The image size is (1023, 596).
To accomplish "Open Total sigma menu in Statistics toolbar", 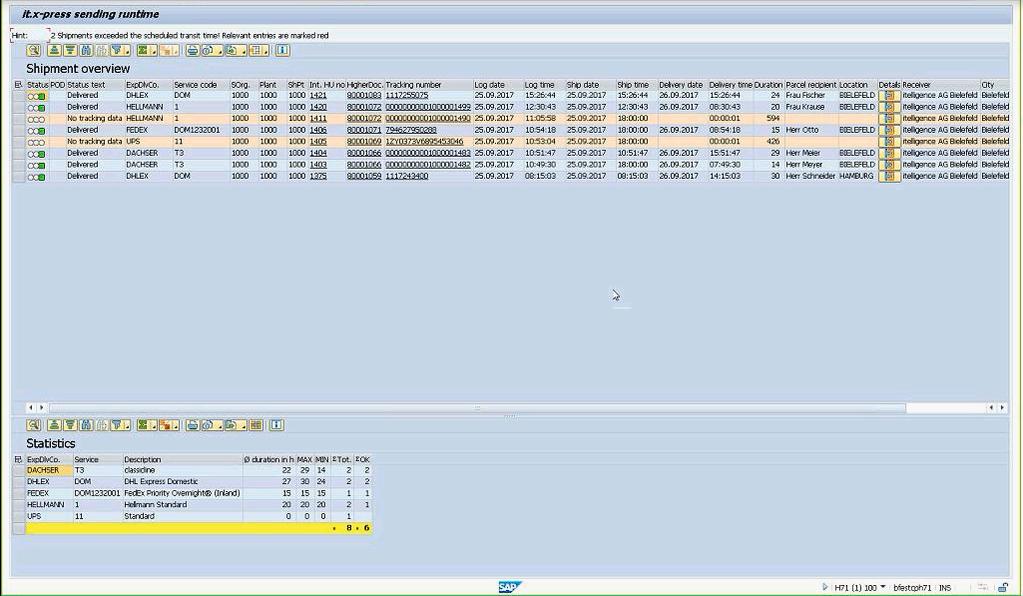I will [145, 425].
